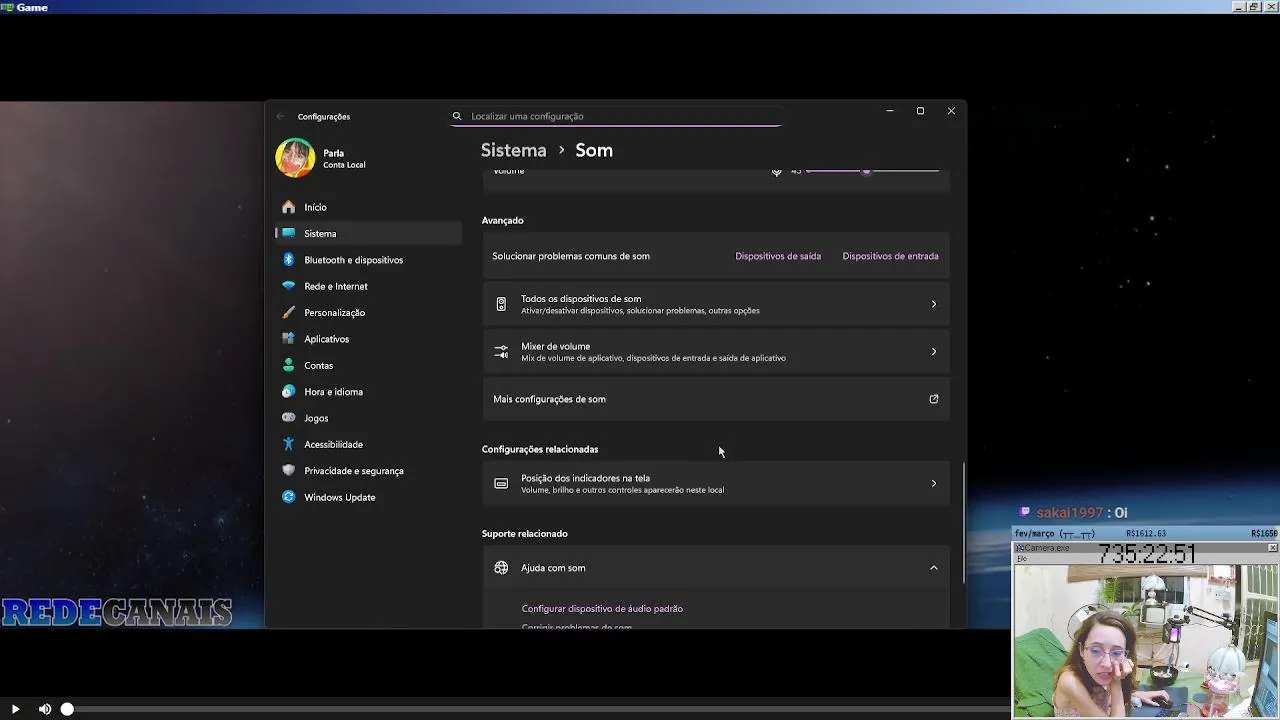Screen dimensions: 1280x720
Task: Click the Configurações relacionadas heading
Action: pos(540,449)
